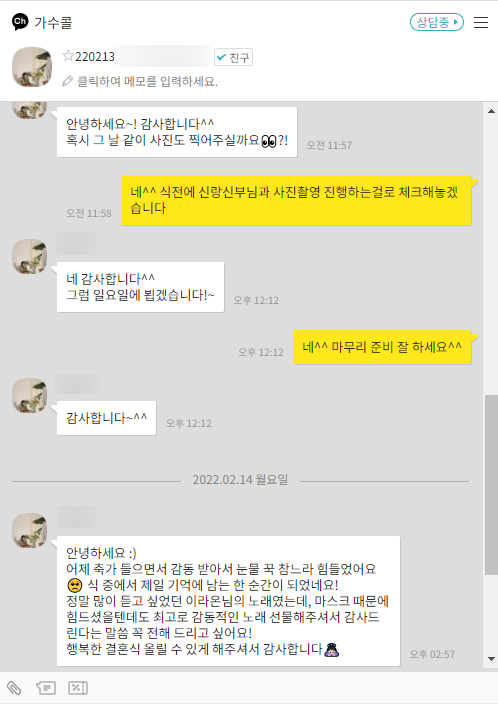Click the scrollbar up arrow
The image size is (498, 704).
(x=491, y=111)
